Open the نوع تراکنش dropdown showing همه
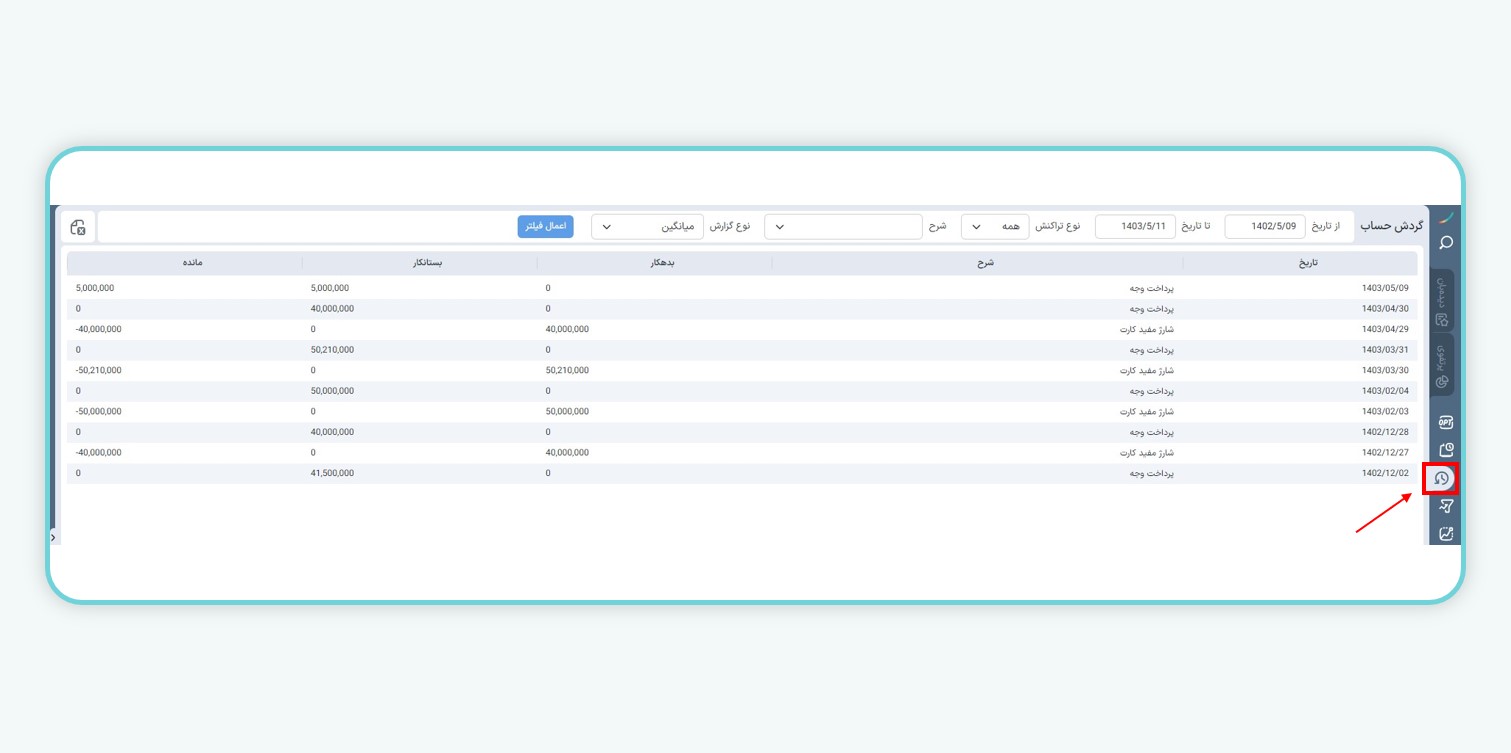This screenshot has height=753, width=1511. 995,226
